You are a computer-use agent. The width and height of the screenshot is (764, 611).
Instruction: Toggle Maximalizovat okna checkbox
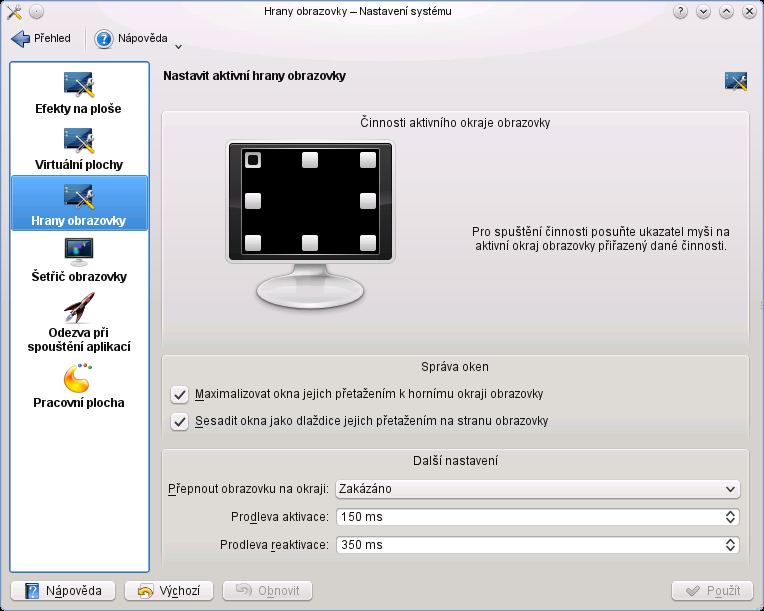[179, 394]
